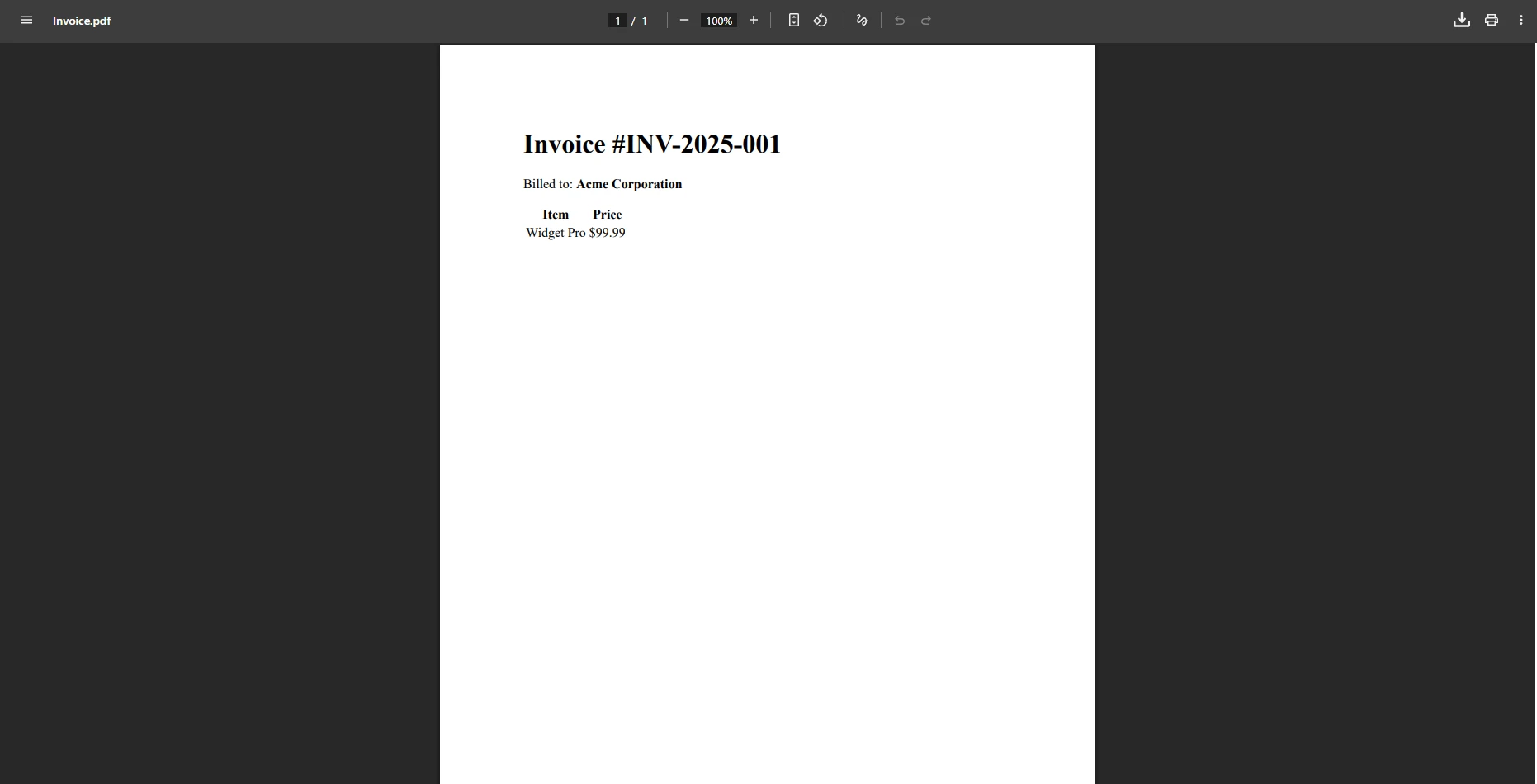Zoom in on the PDF document

point(753,21)
